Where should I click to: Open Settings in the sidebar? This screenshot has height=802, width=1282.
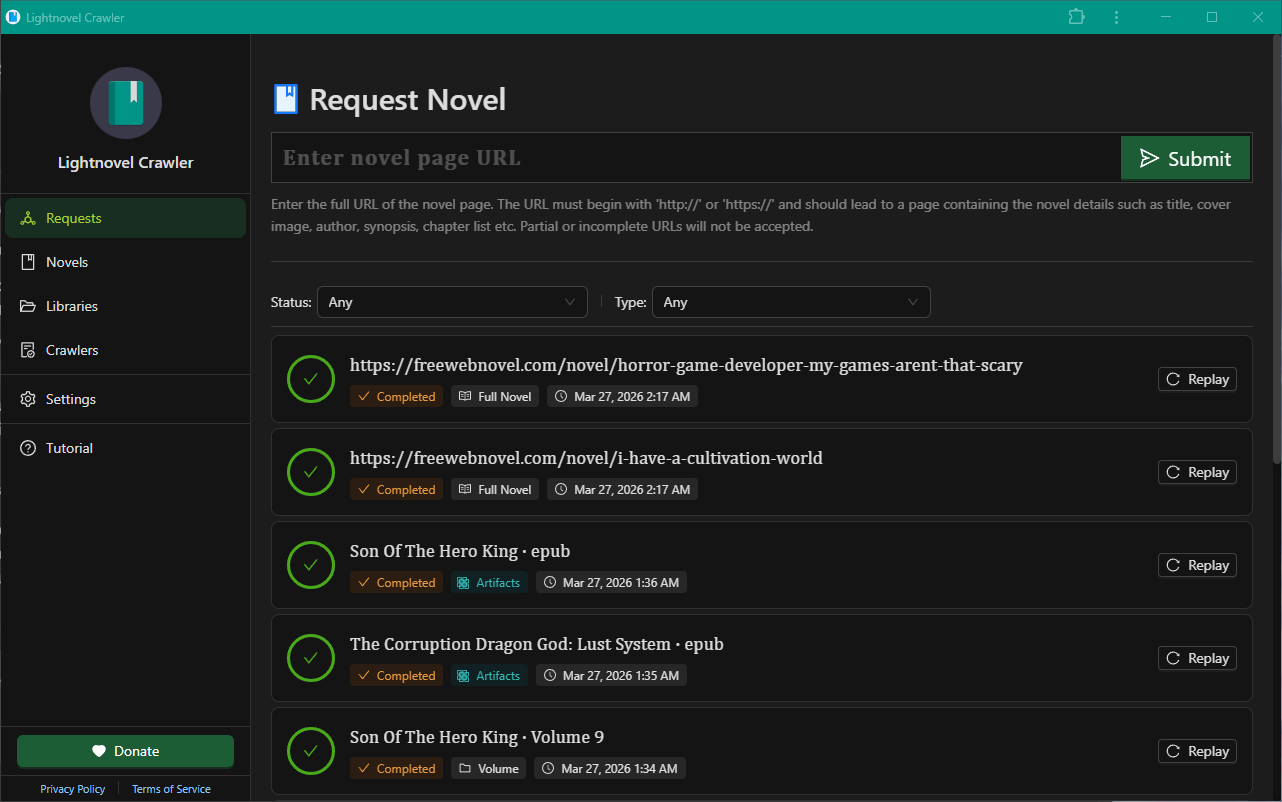pyautogui.click(x=125, y=399)
